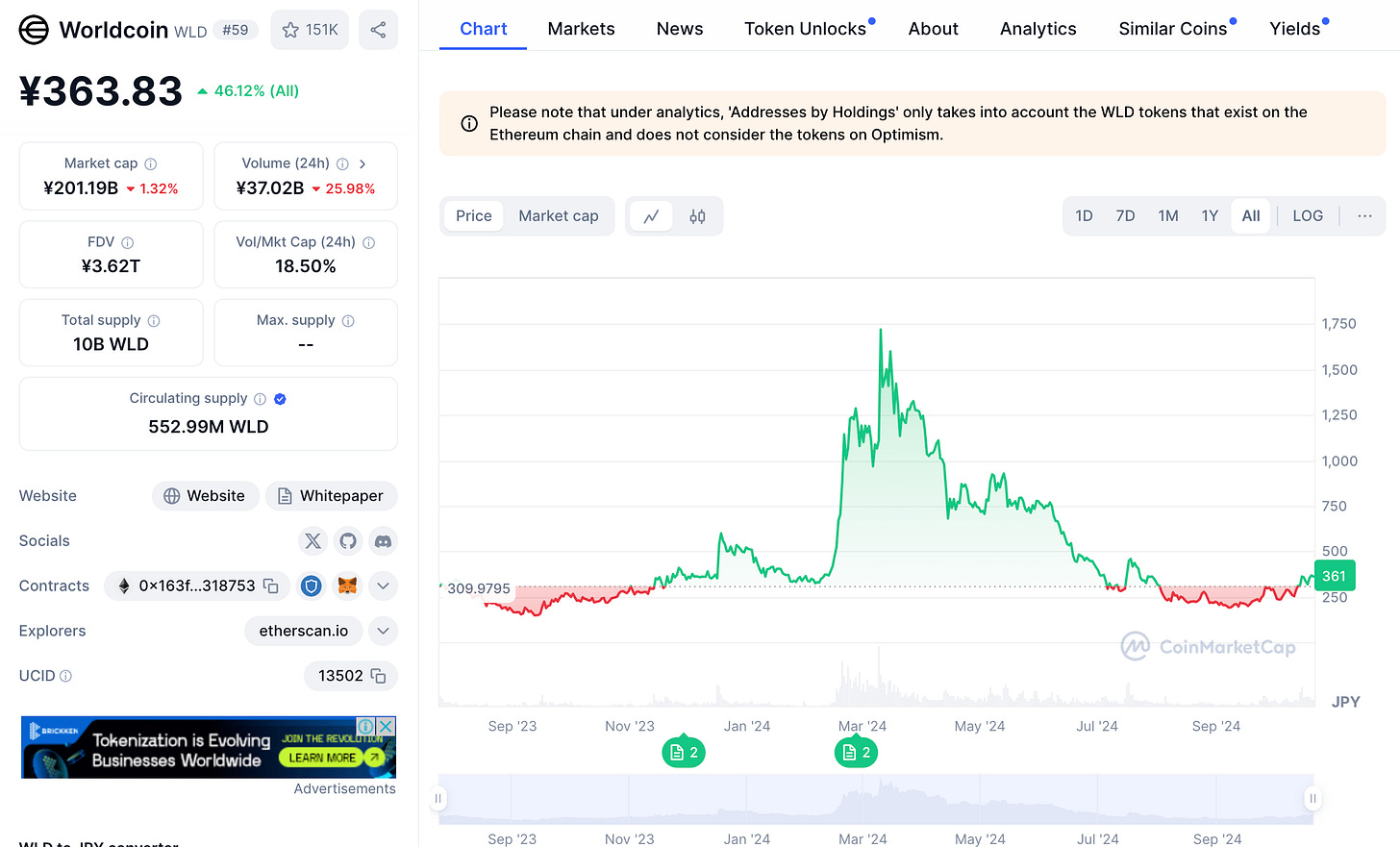Viewport: 1400px width, 847px height.
Task: Copy the UCID 13502 value
Action: [x=379, y=676]
